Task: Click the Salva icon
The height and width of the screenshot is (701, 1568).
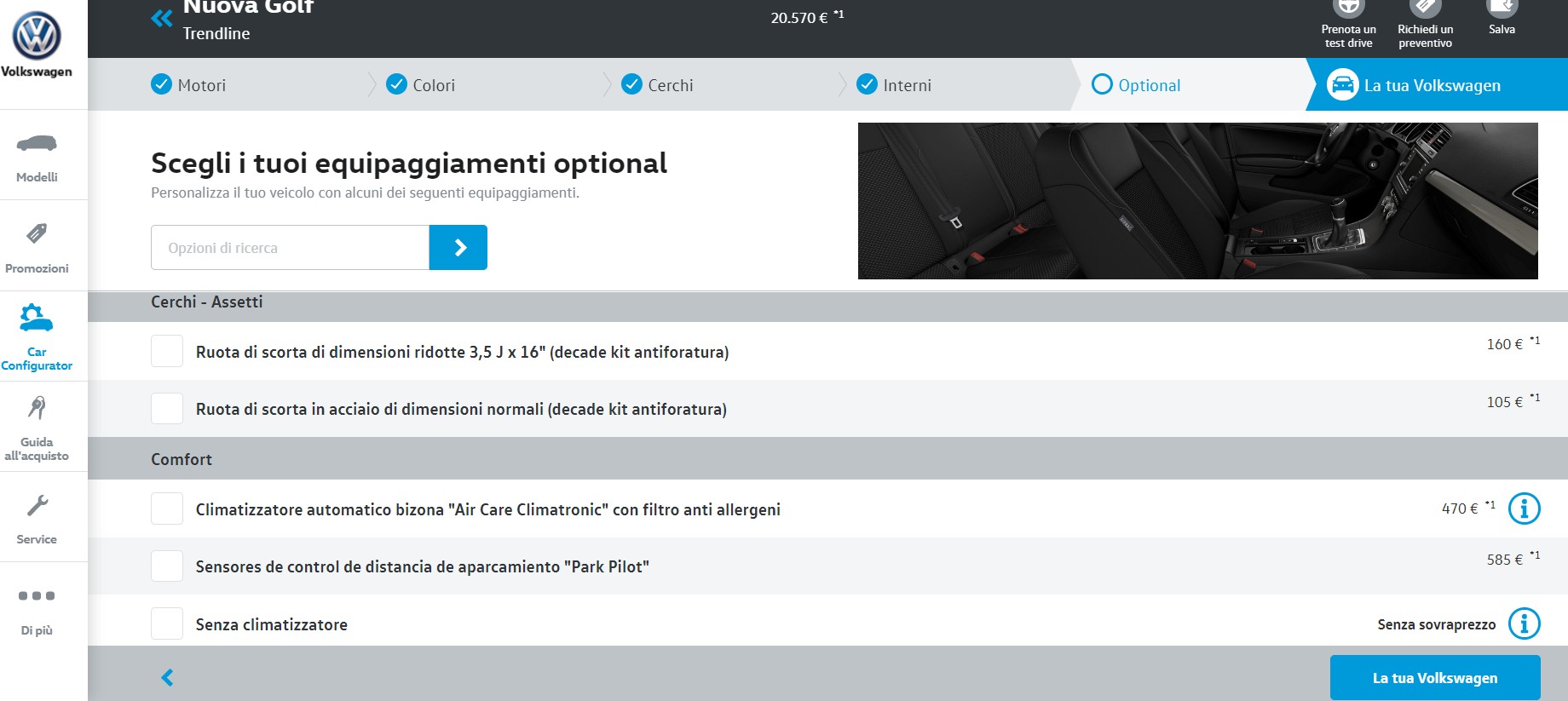Action: (x=1502, y=9)
